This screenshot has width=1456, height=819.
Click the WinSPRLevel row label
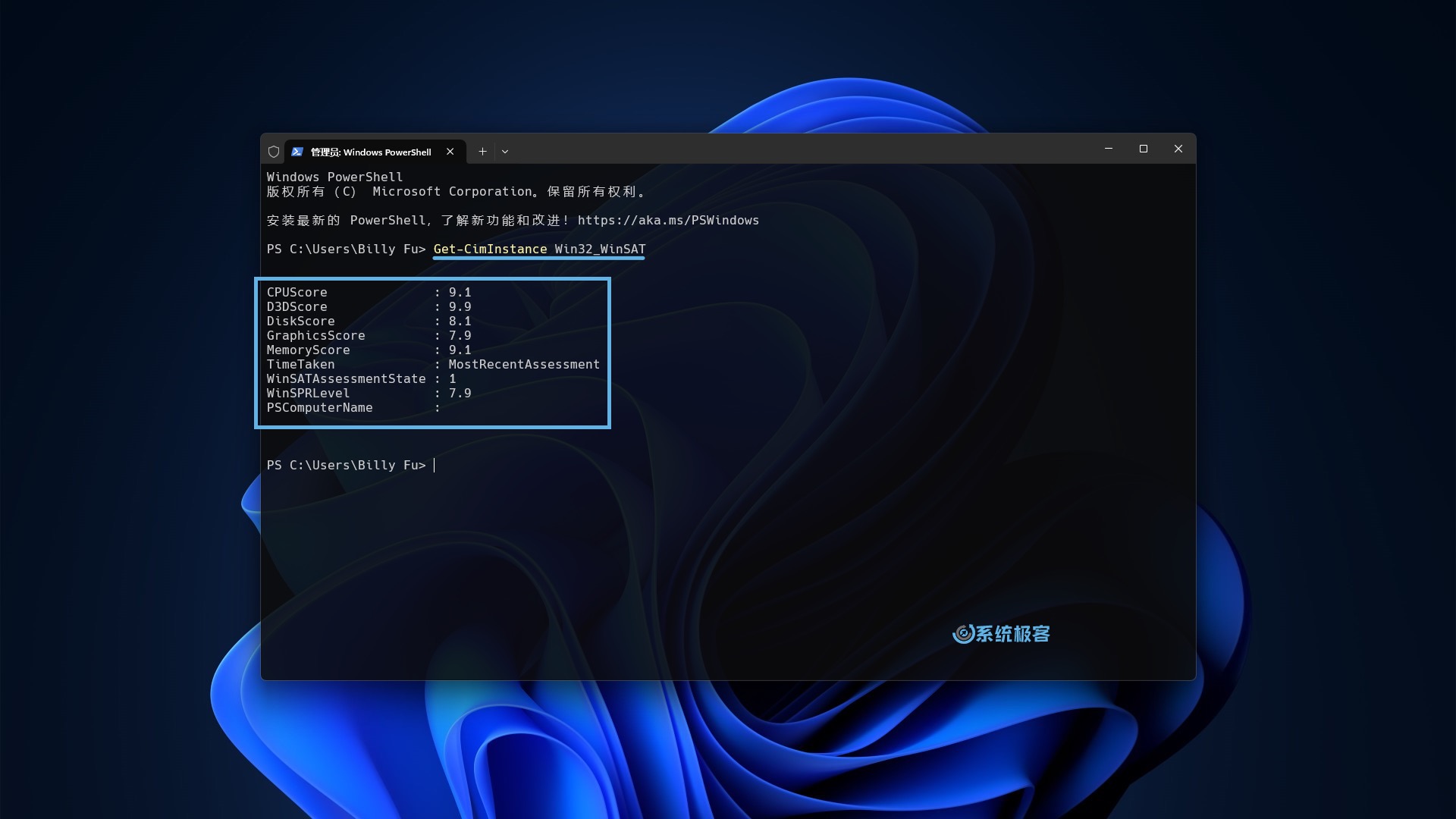pos(308,393)
